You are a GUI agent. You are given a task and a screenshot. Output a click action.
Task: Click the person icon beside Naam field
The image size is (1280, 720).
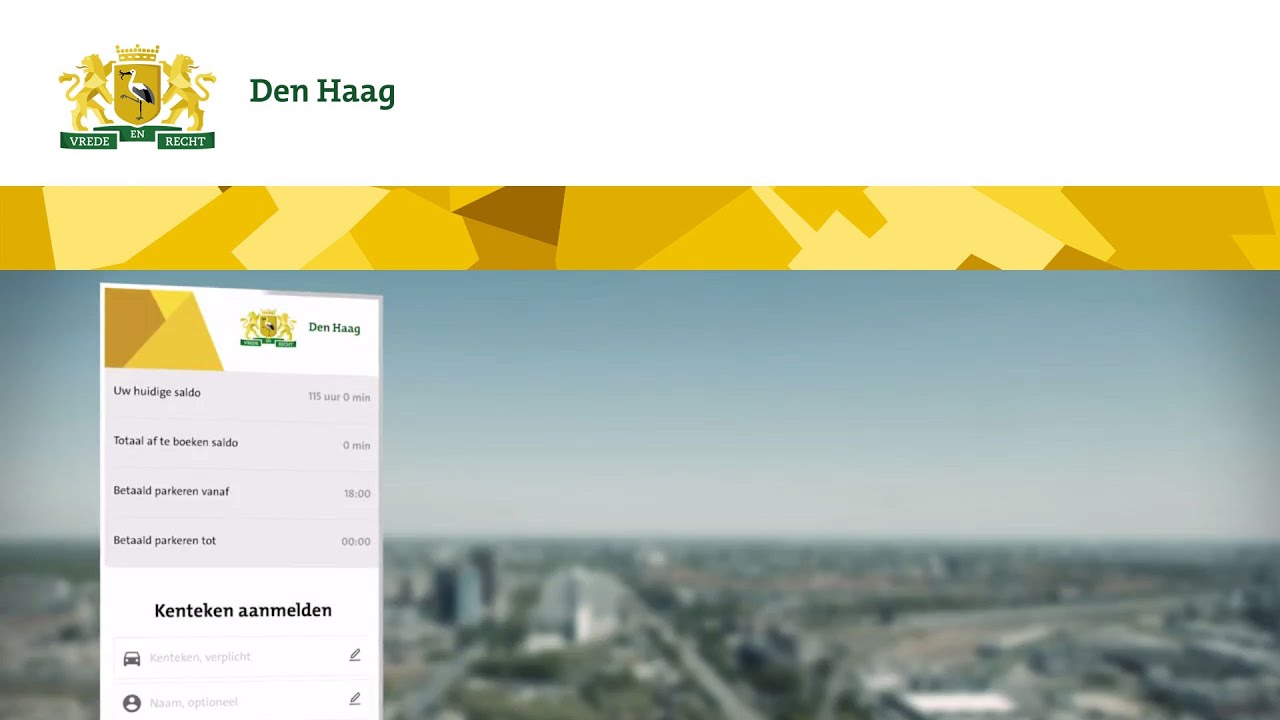(x=131, y=703)
